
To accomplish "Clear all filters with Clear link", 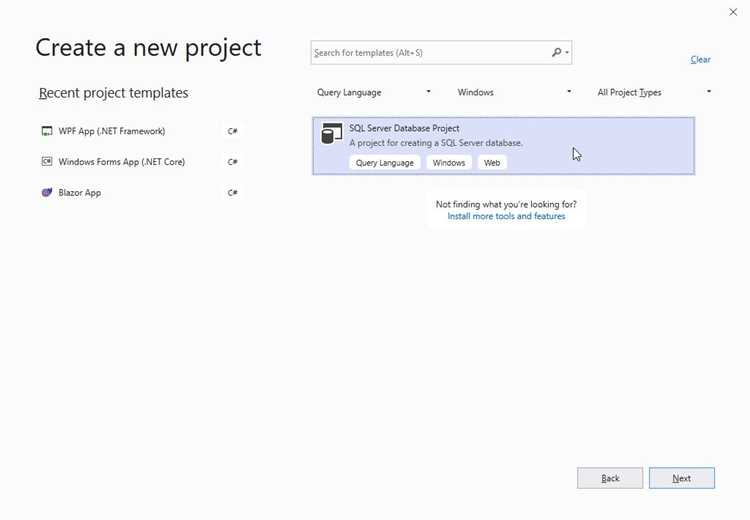I will point(700,59).
